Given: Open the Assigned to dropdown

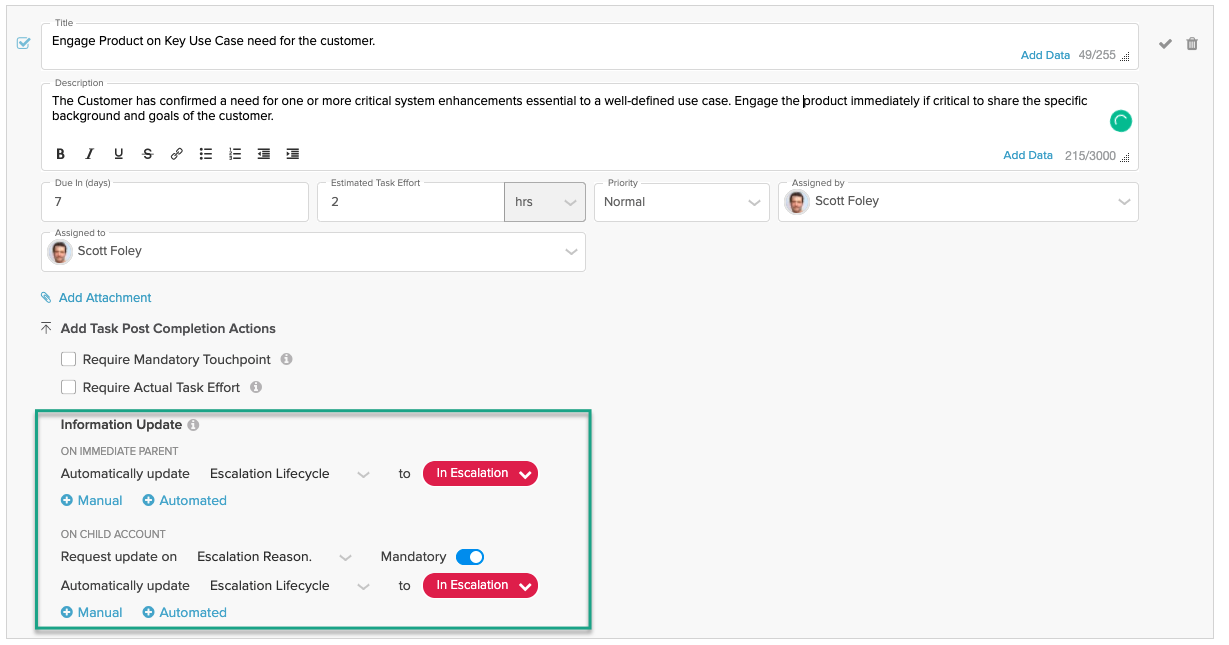Looking at the screenshot, I should click(313, 252).
